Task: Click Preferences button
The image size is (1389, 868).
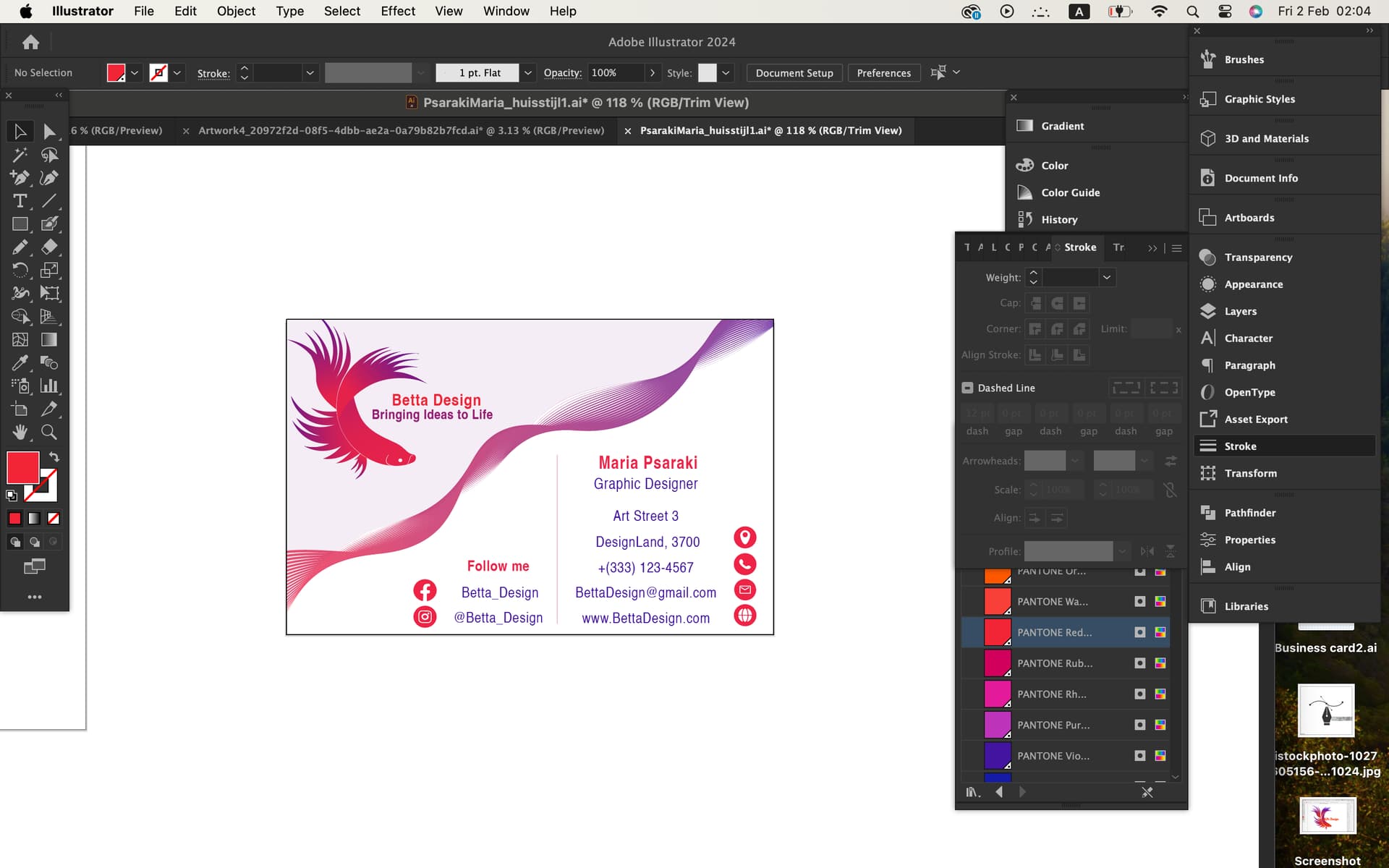Action: [x=884, y=73]
